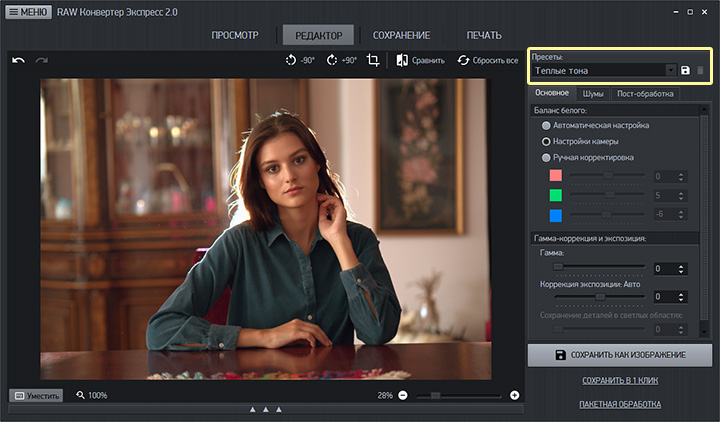Click Сравнить to compare before and after

(x=420, y=61)
